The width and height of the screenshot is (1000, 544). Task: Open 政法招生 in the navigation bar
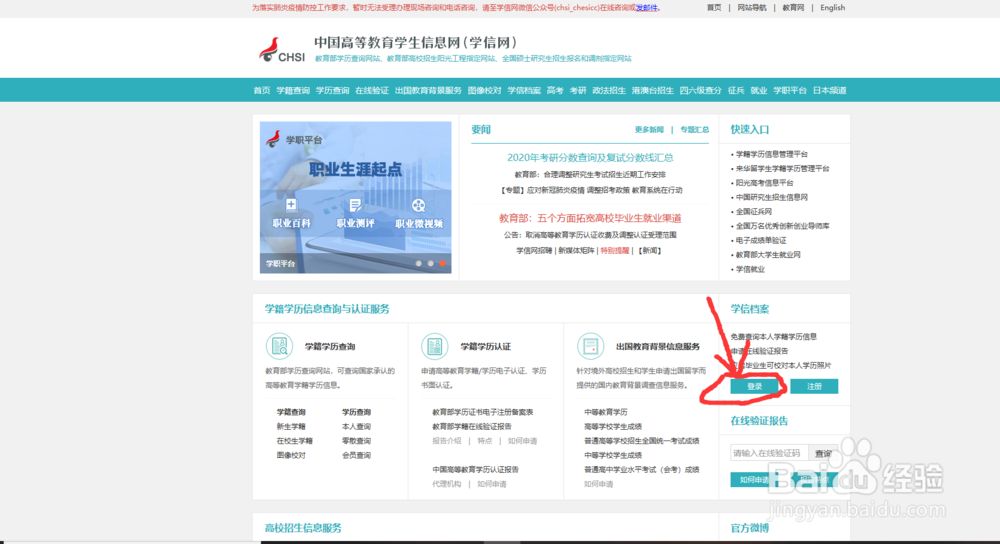[x=609, y=91]
